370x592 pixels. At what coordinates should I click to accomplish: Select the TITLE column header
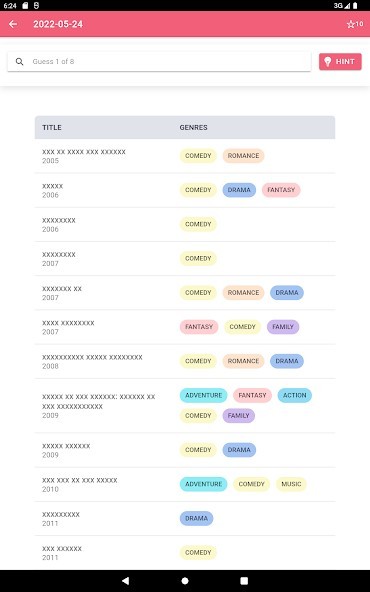click(52, 128)
